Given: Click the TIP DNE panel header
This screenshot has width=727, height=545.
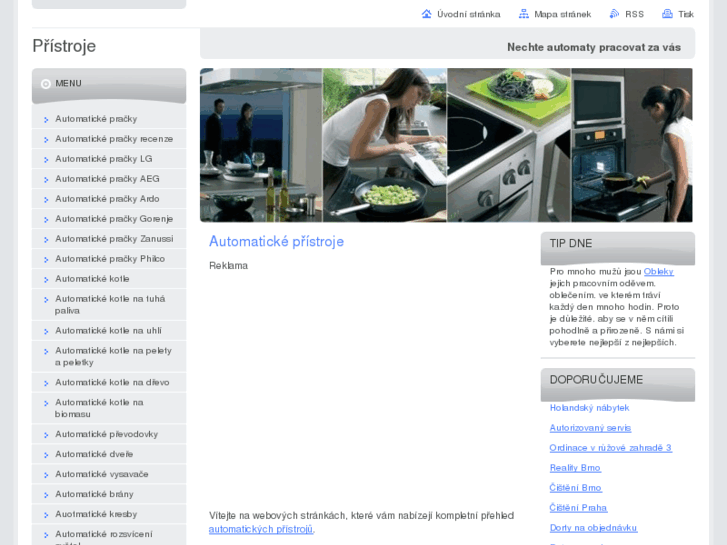Looking at the screenshot, I should 618,249.
